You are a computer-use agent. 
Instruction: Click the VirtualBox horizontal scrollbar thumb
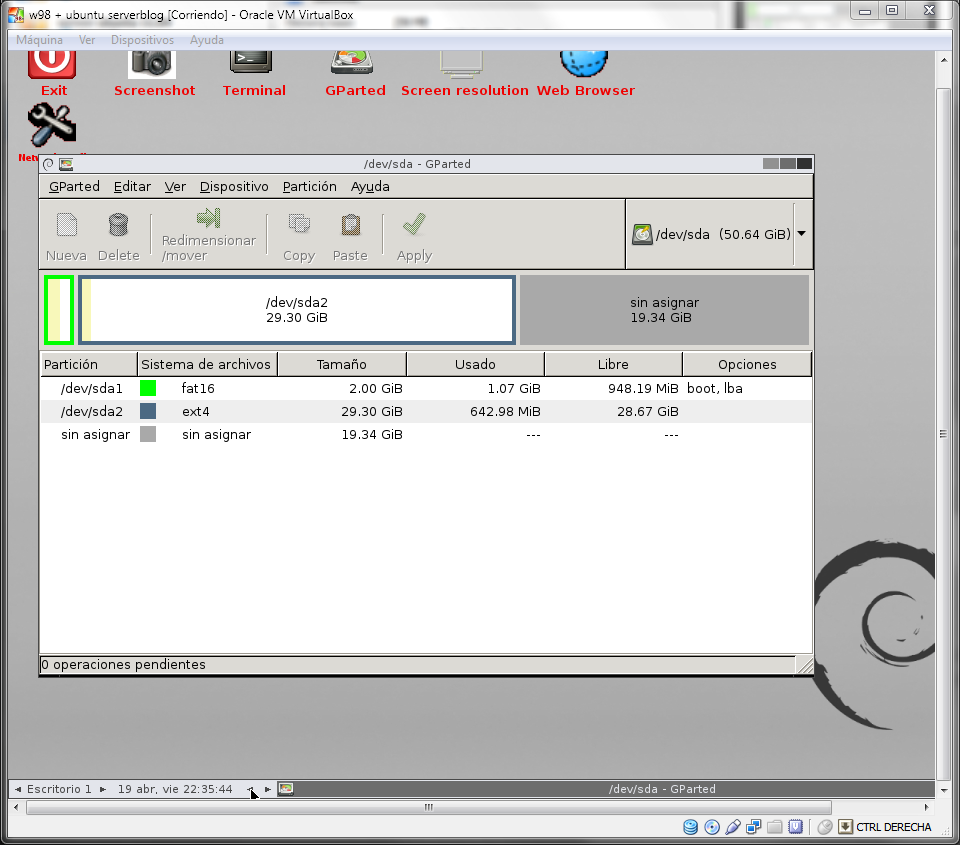coord(429,807)
